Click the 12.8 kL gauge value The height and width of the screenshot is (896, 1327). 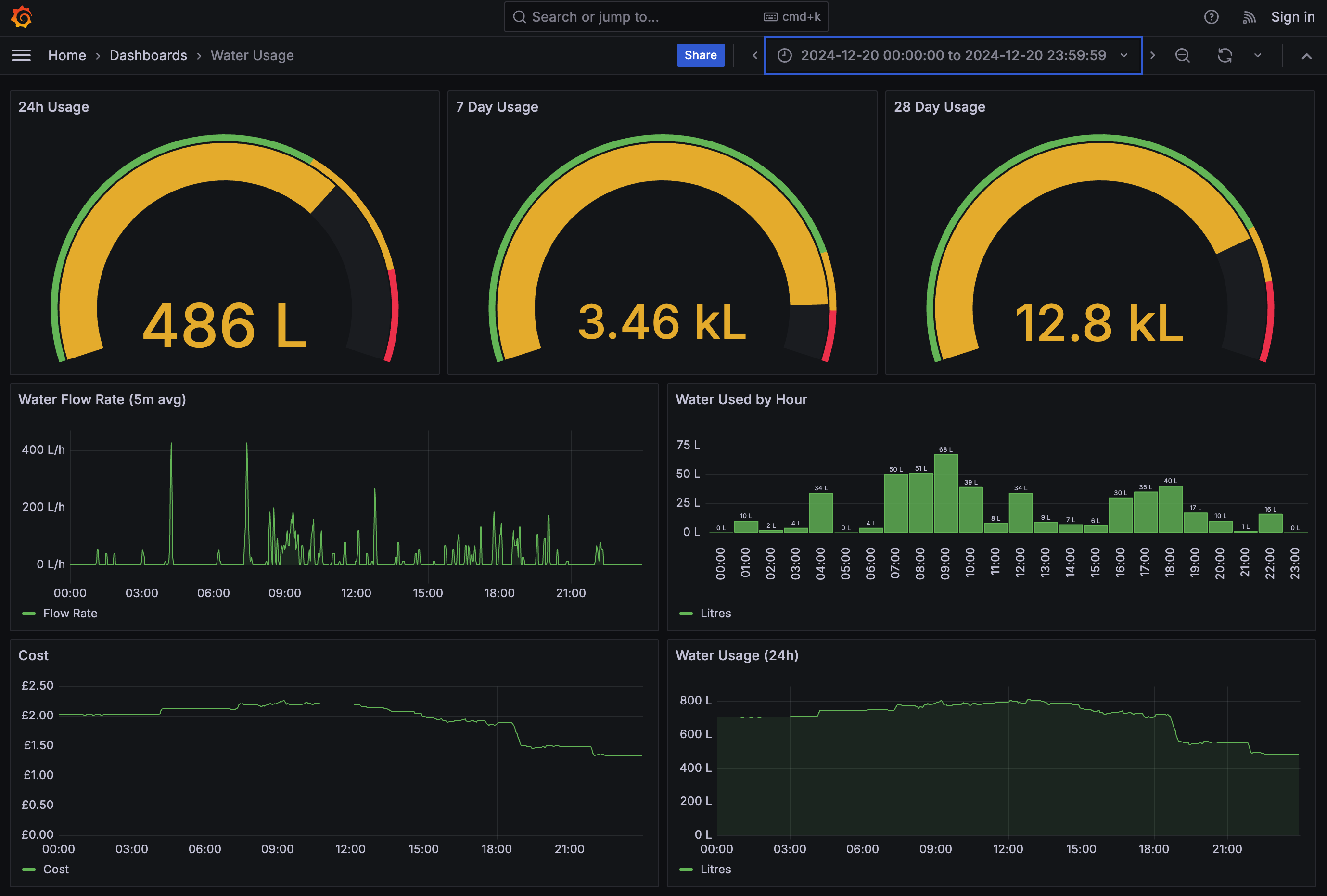(x=1099, y=323)
